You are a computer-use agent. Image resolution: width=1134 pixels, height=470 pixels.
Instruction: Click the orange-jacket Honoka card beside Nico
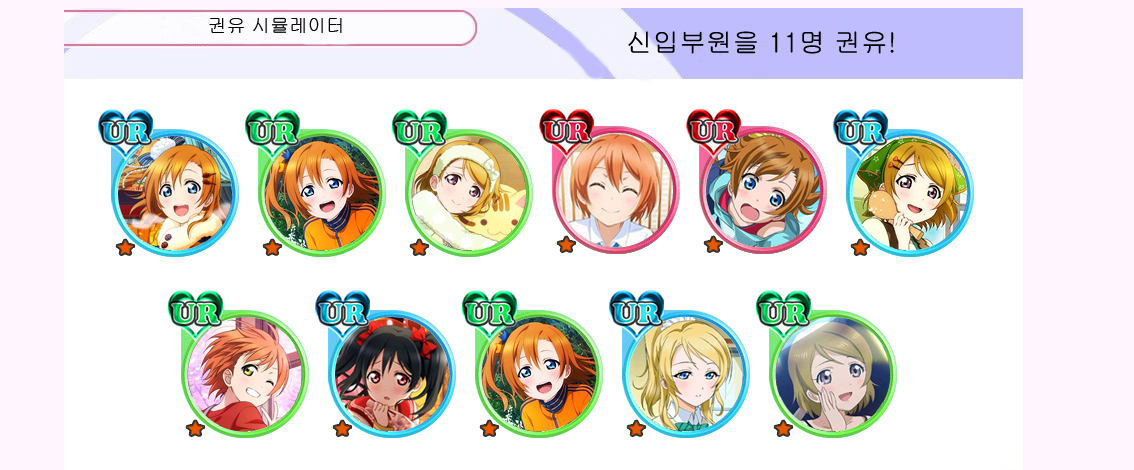[x=539, y=373]
